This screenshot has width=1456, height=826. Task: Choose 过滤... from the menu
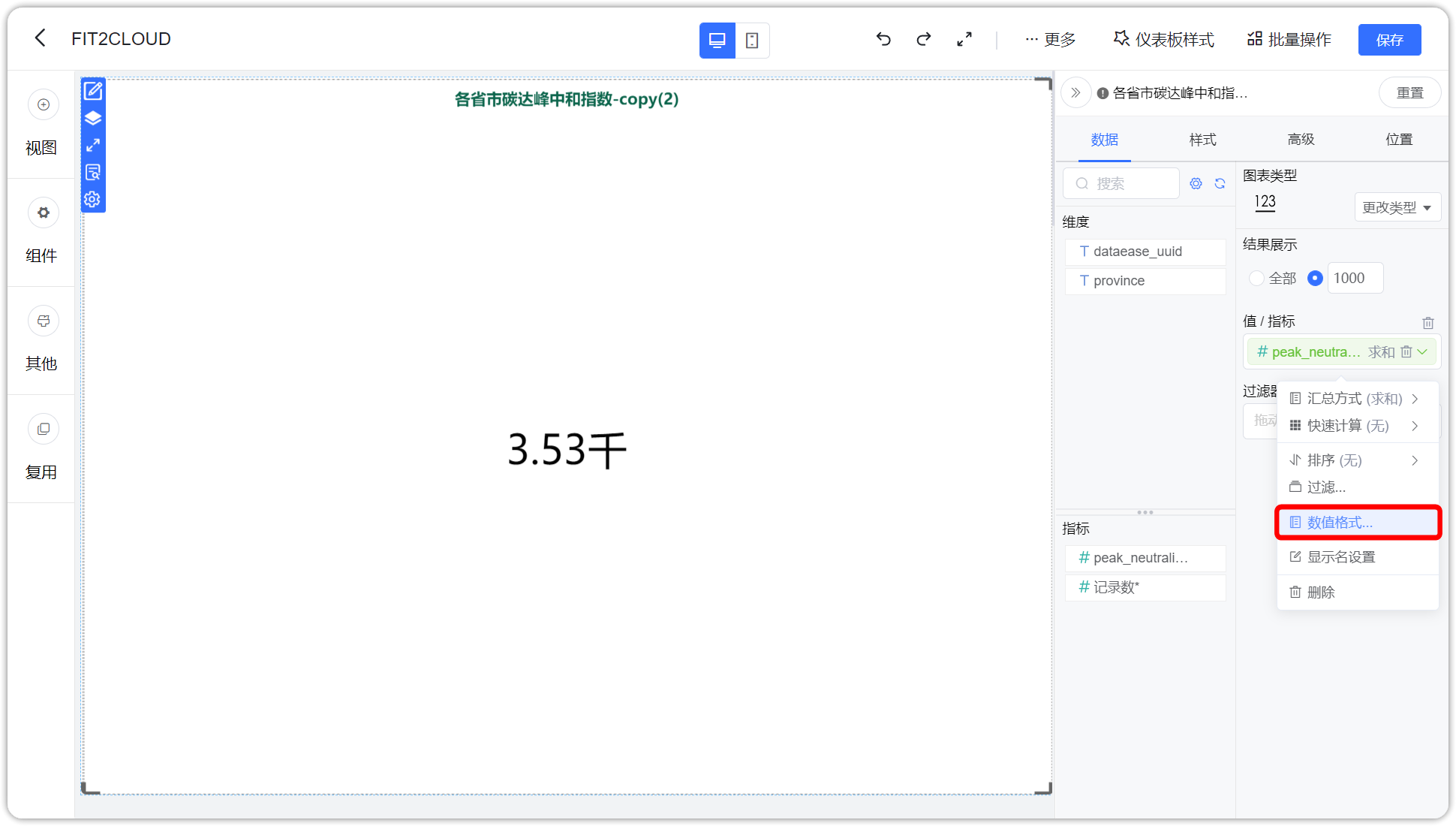pyautogui.click(x=1357, y=487)
